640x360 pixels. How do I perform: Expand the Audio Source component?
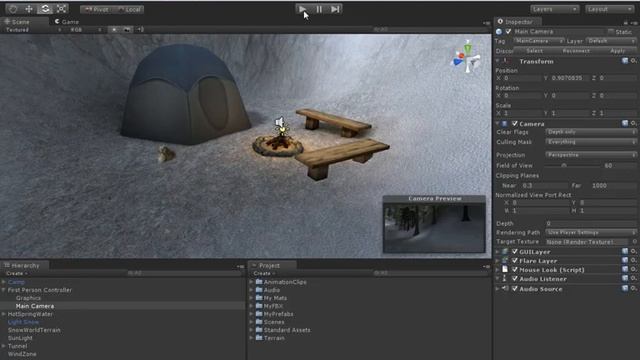[498, 289]
